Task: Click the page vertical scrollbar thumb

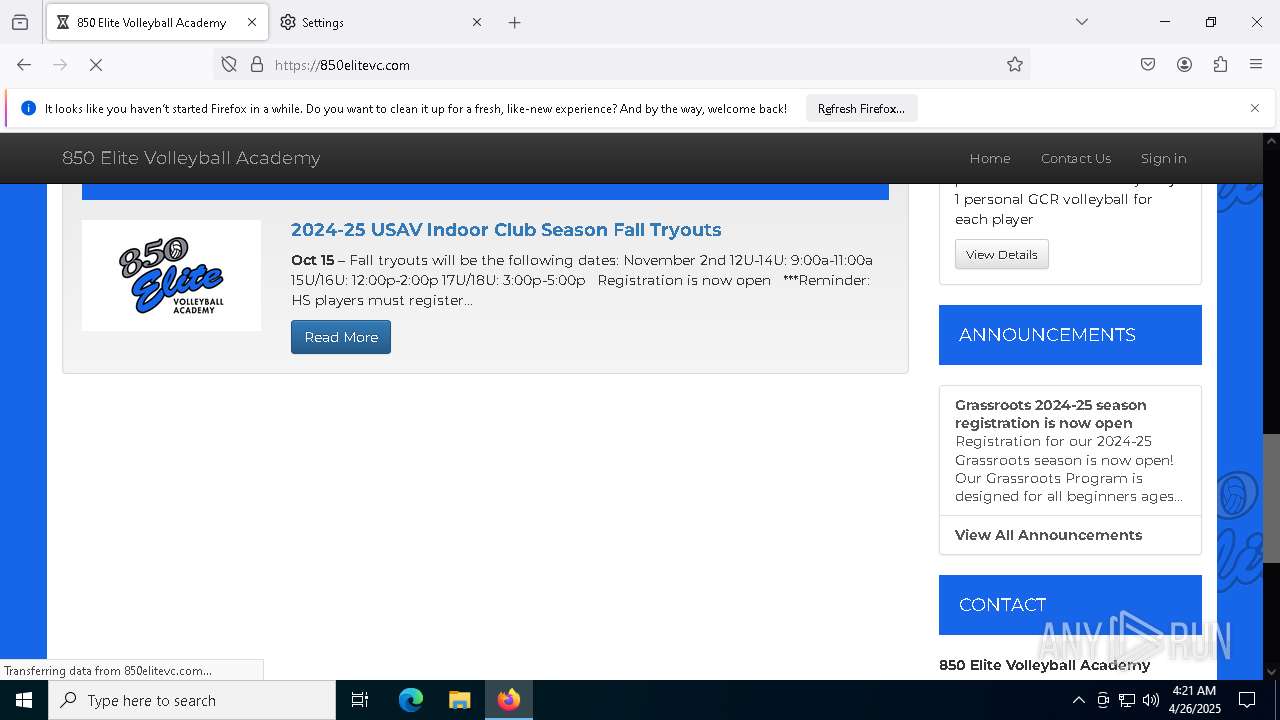Action: pyautogui.click(x=1271, y=498)
